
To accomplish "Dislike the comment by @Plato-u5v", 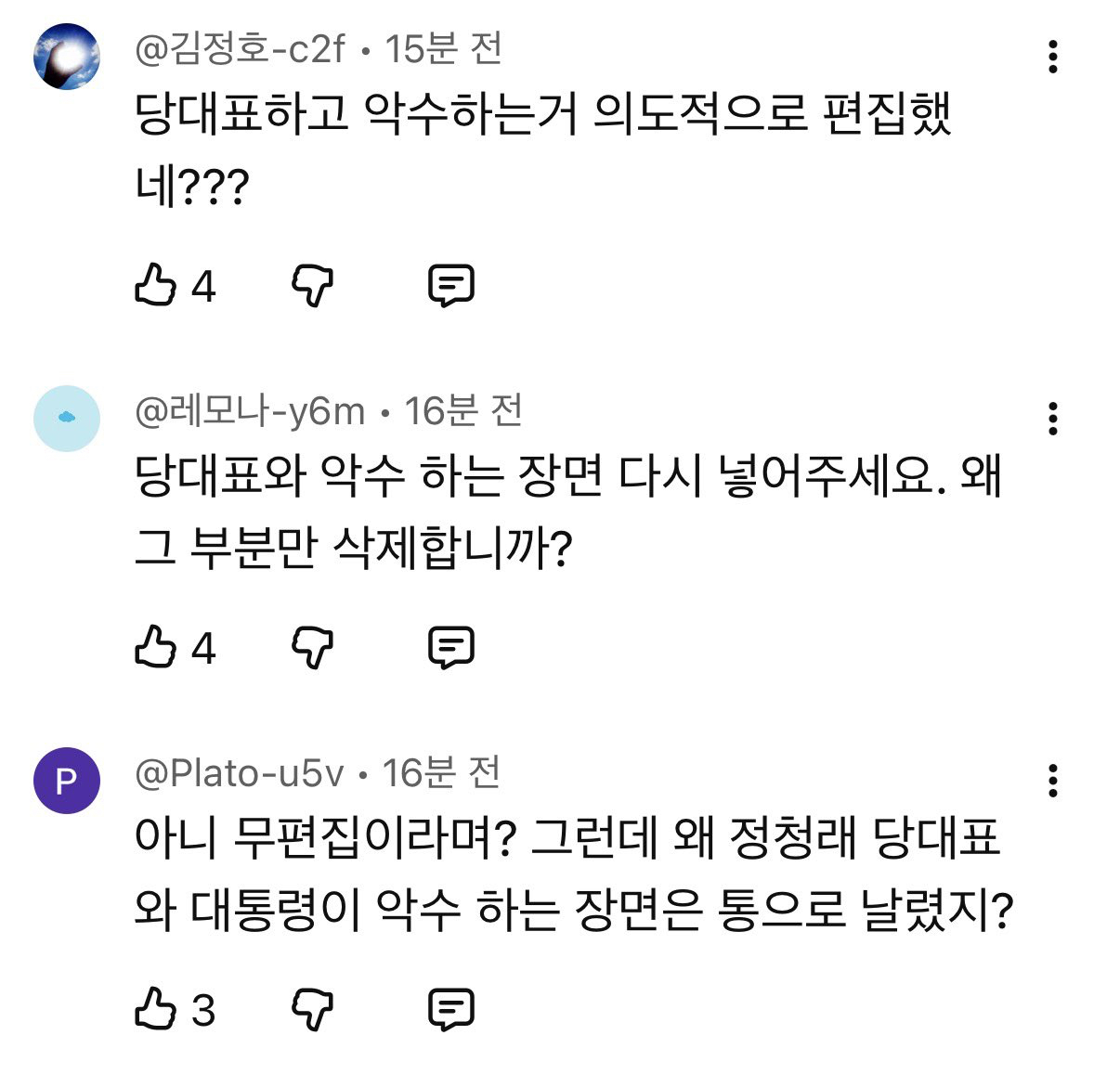I will coord(313,1009).
